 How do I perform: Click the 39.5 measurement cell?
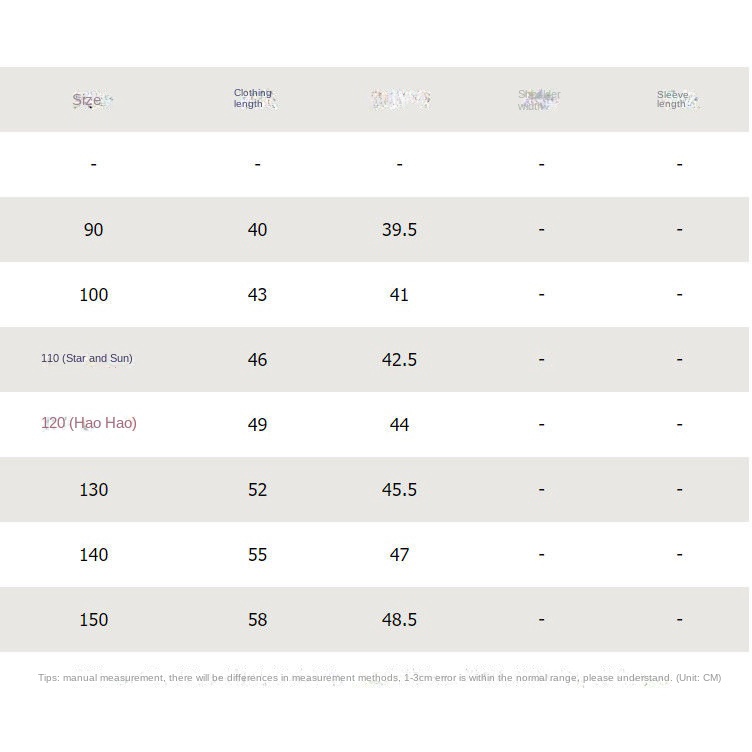pos(399,230)
